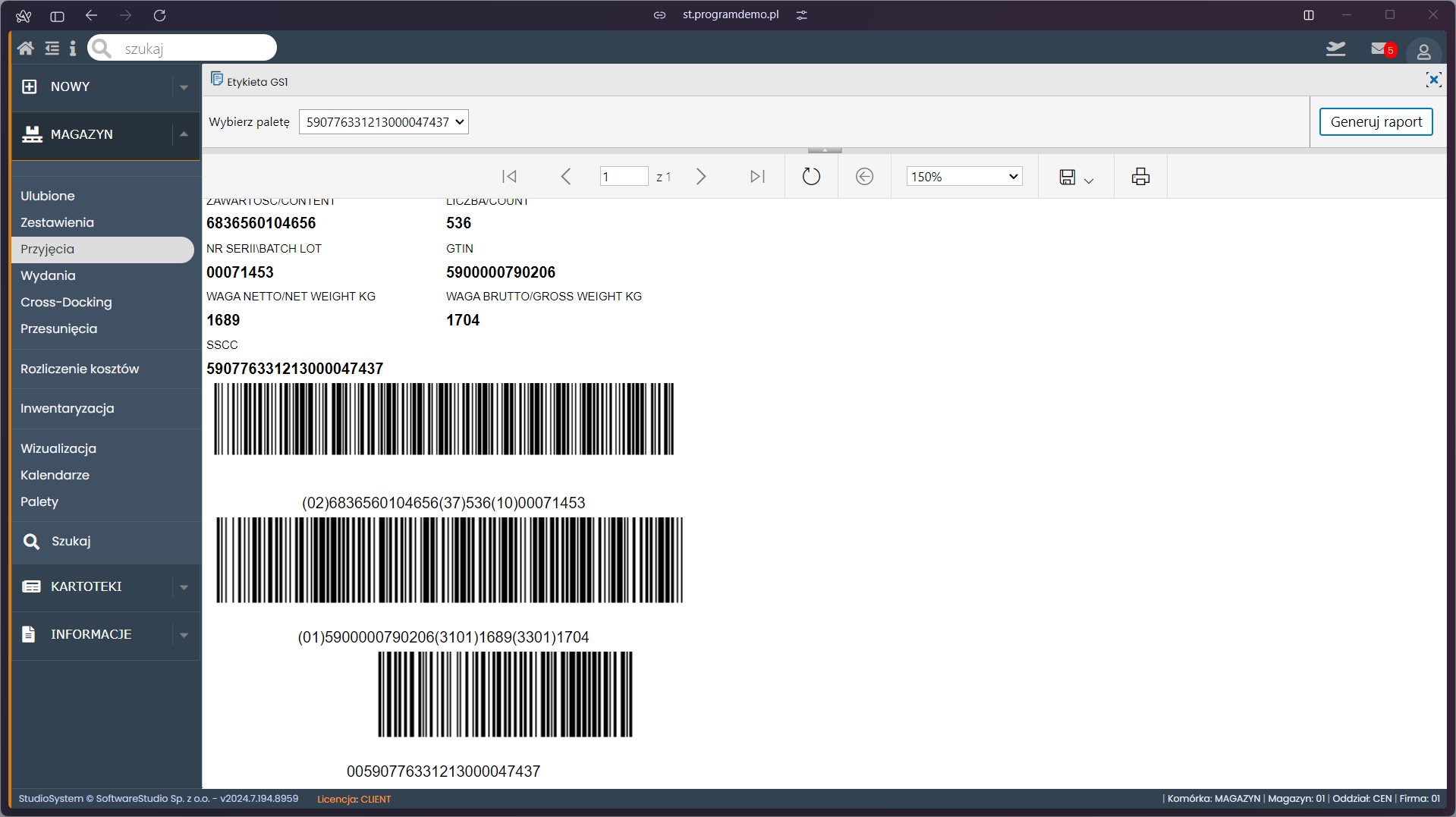Open Kalendarze in the sidebar
Viewport: 1456px width, 817px height.
click(55, 475)
